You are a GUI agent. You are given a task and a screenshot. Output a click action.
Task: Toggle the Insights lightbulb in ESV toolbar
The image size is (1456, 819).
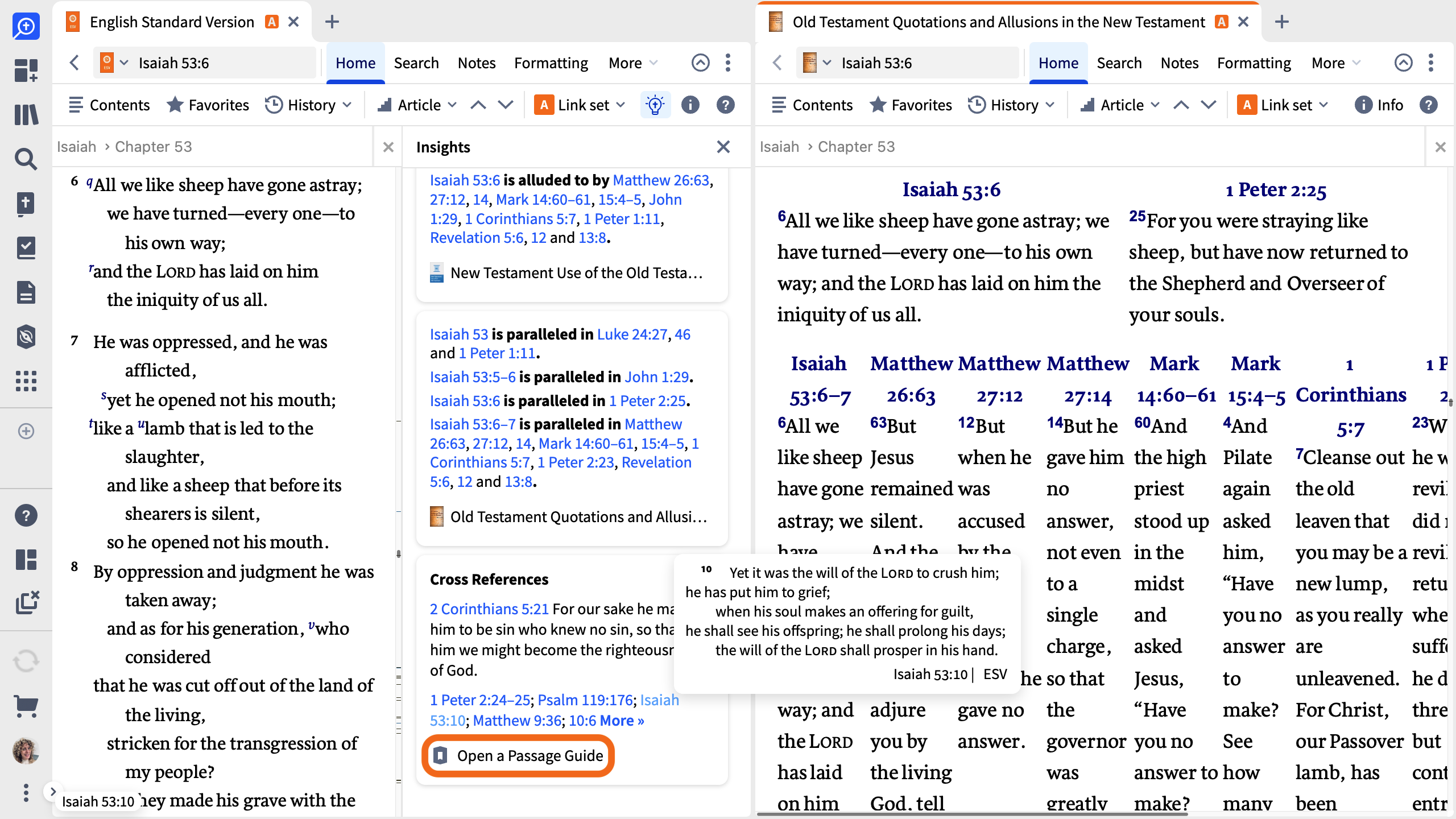coord(655,105)
